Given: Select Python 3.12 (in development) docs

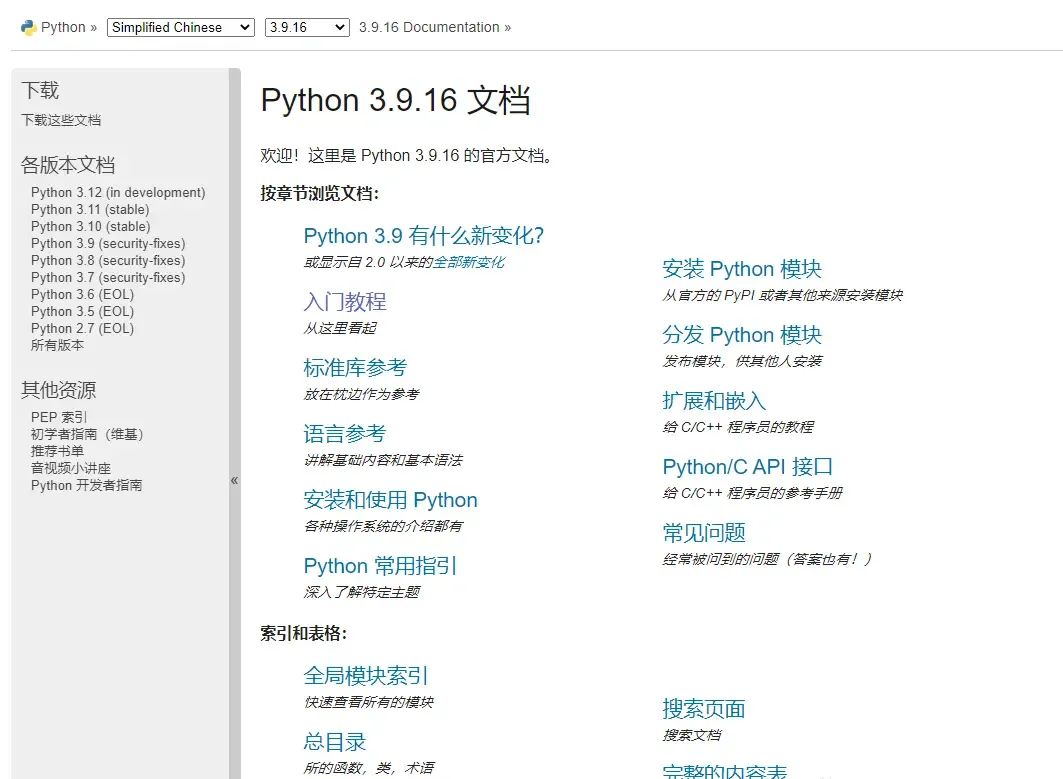Looking at the screenshot, I should pos(118,193).
